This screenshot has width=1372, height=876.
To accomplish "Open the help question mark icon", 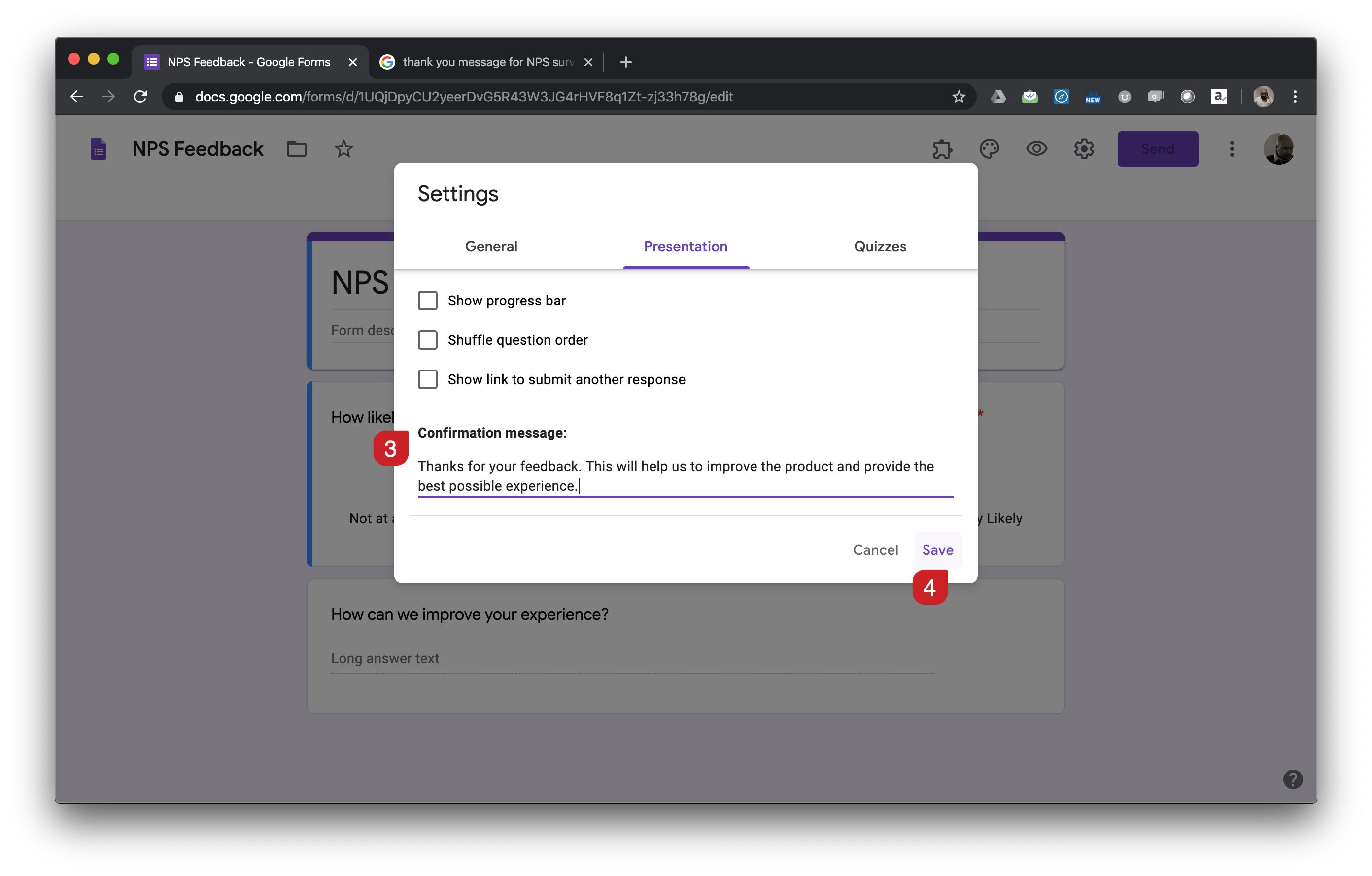I will pyautogui.click(x=1292, y=779).
